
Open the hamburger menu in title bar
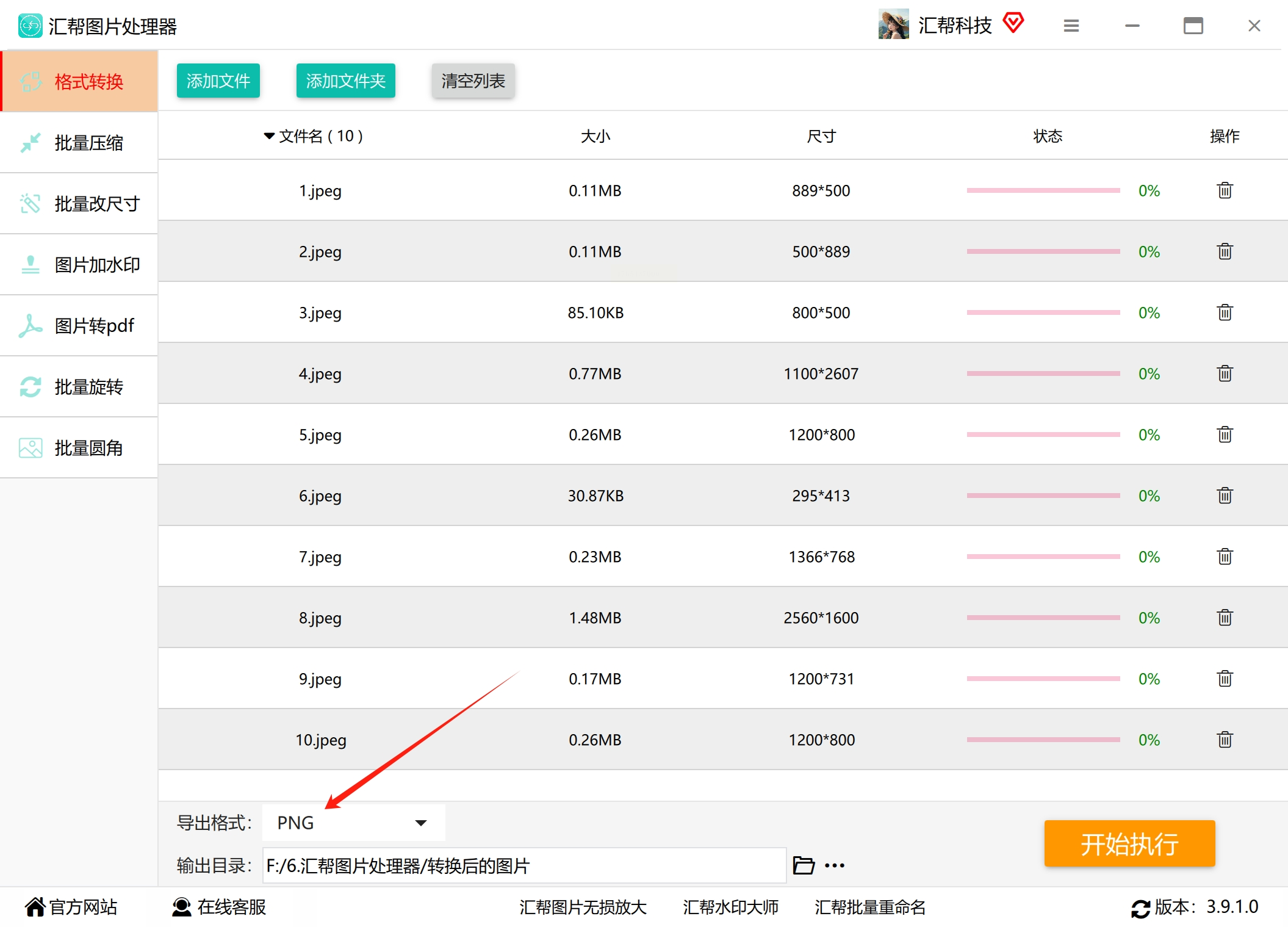[x=1071, y=26]
